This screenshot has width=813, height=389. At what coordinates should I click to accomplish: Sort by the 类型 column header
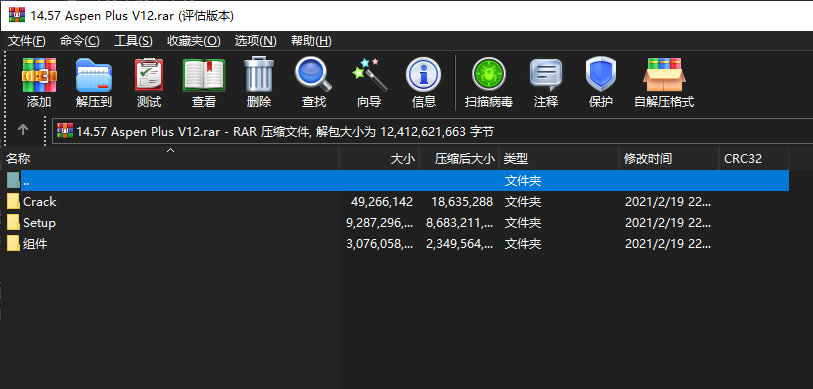(559, 159)
